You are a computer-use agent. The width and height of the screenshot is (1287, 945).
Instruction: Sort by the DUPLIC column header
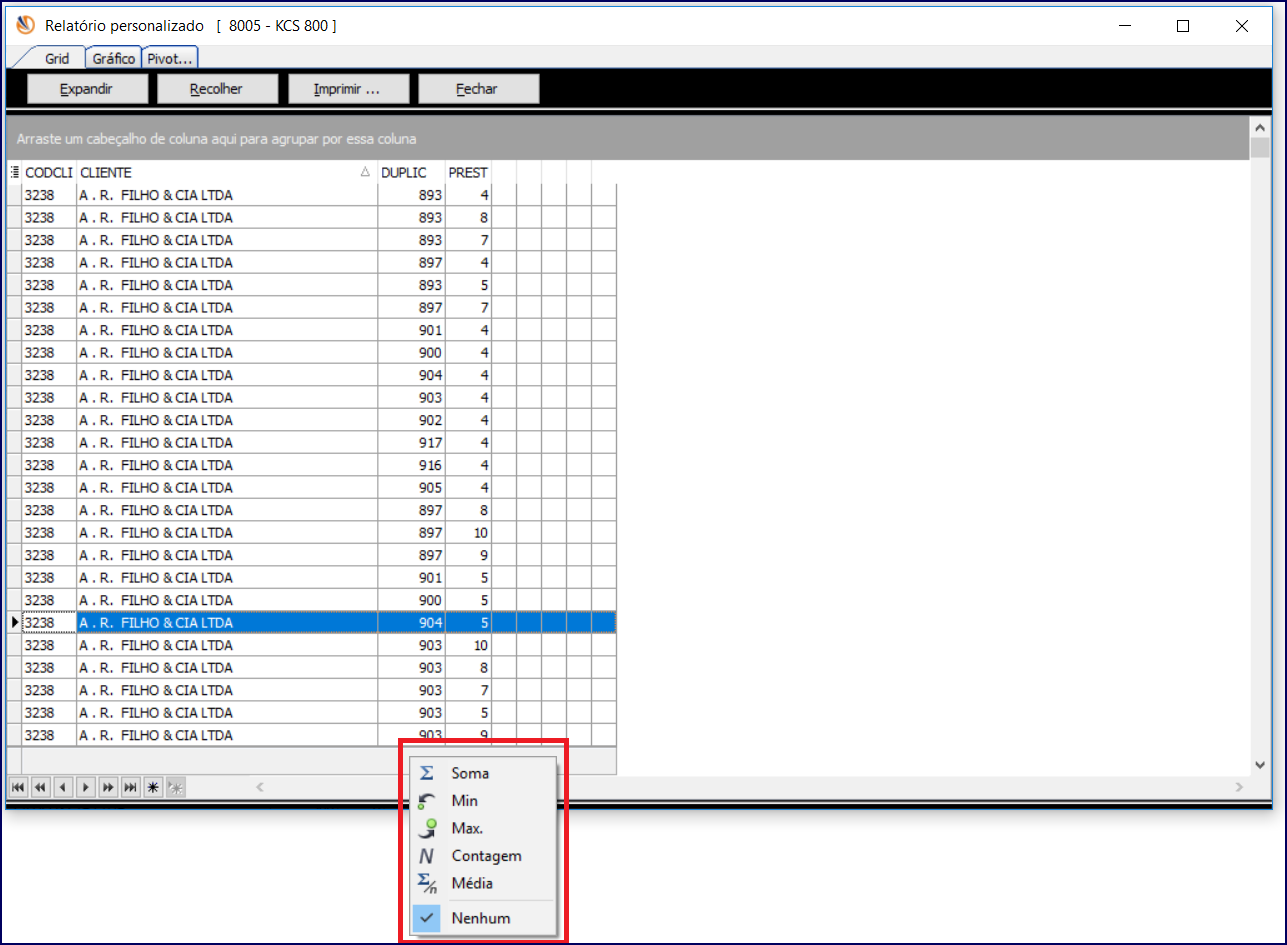(x=411, y=172)
